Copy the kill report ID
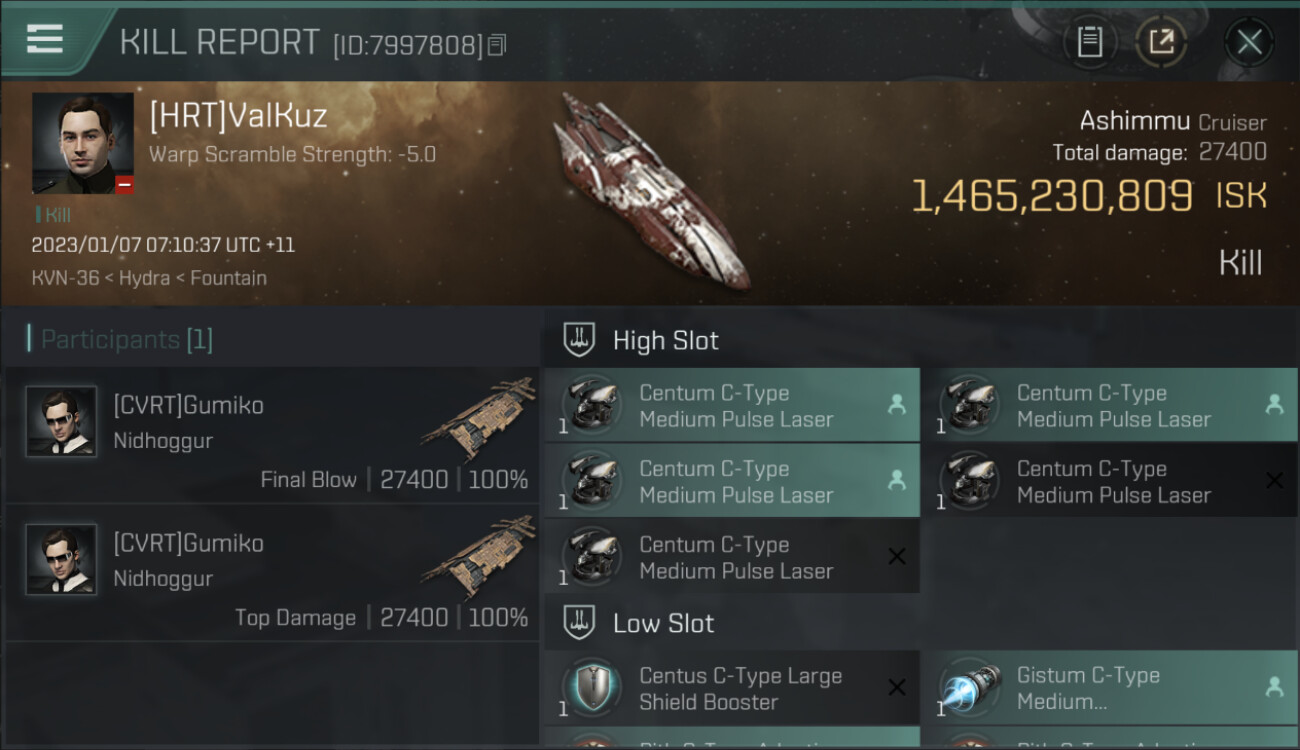The width and height of the screenshot is (1300, 750). pyautogui.click(x=498, y=45)
